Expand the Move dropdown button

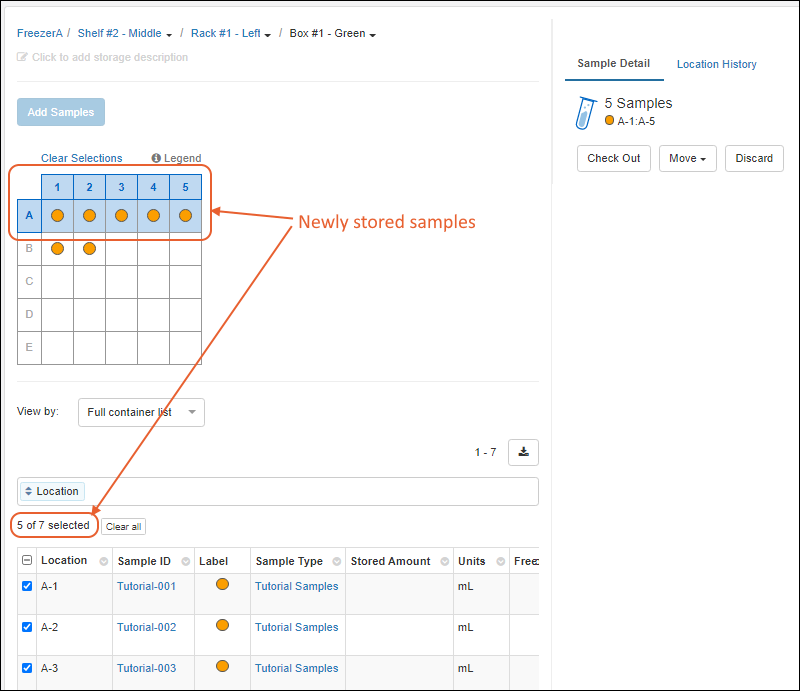click(x=687, y=158)
